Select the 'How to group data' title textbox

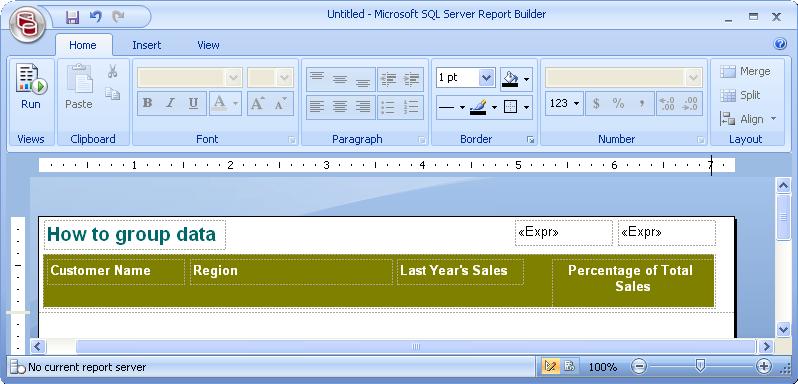tap(135, 235)
